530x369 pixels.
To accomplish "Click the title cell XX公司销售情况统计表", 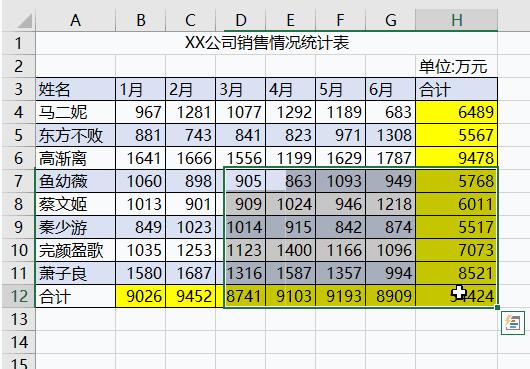I will pyautogui.click(x=267, y=43).
